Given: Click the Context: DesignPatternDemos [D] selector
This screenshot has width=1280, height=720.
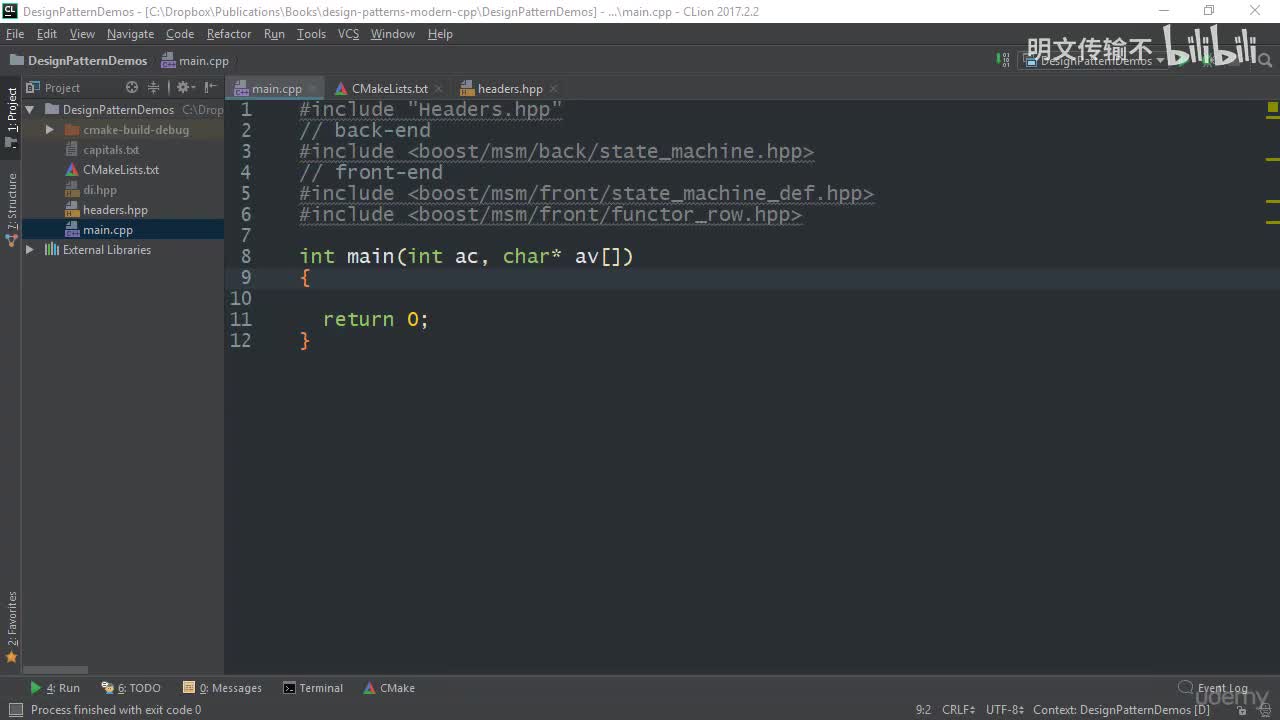Looking at the screenshot, I should [1121, 710].
